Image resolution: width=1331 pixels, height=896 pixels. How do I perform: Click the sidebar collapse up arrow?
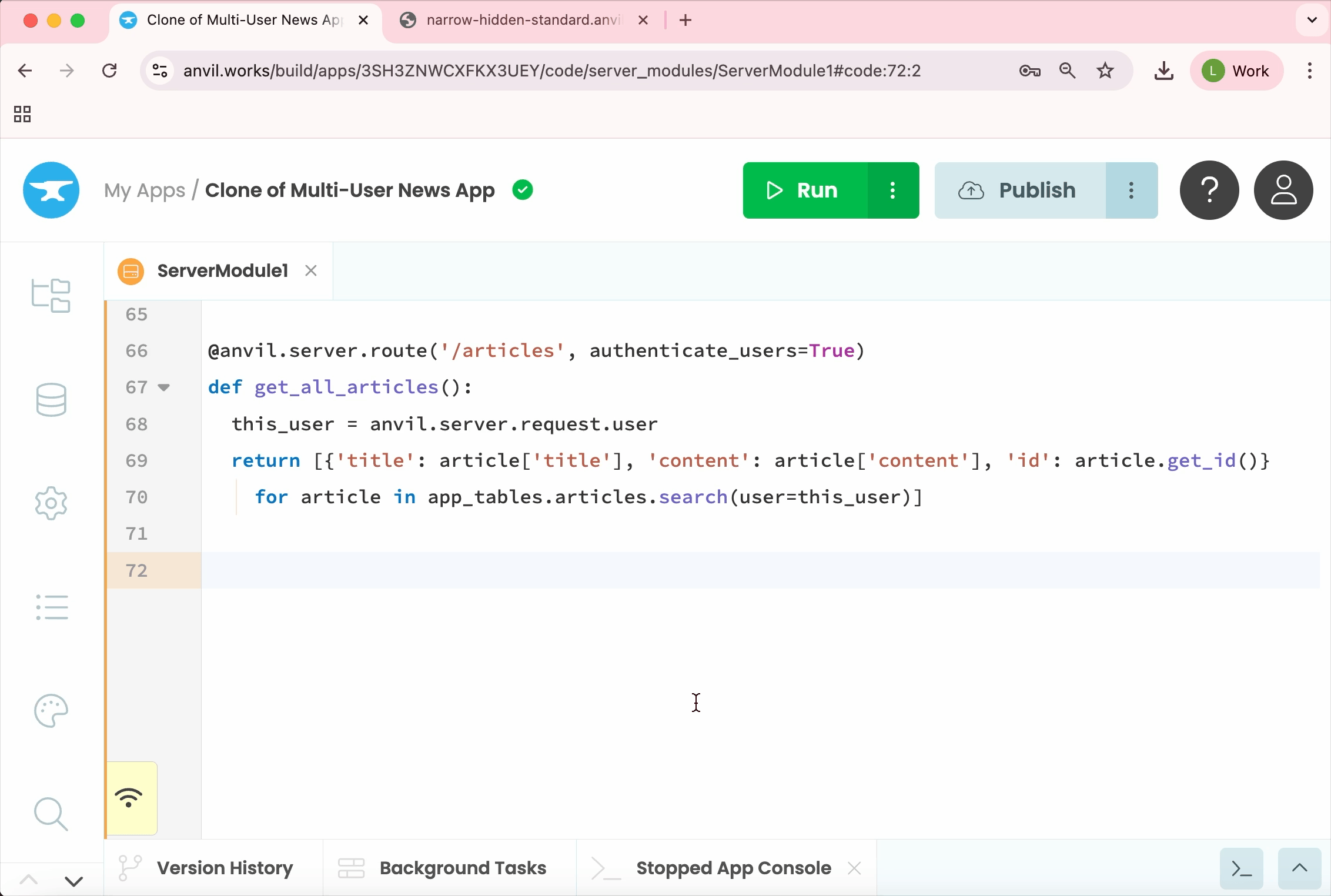point(29,880)
